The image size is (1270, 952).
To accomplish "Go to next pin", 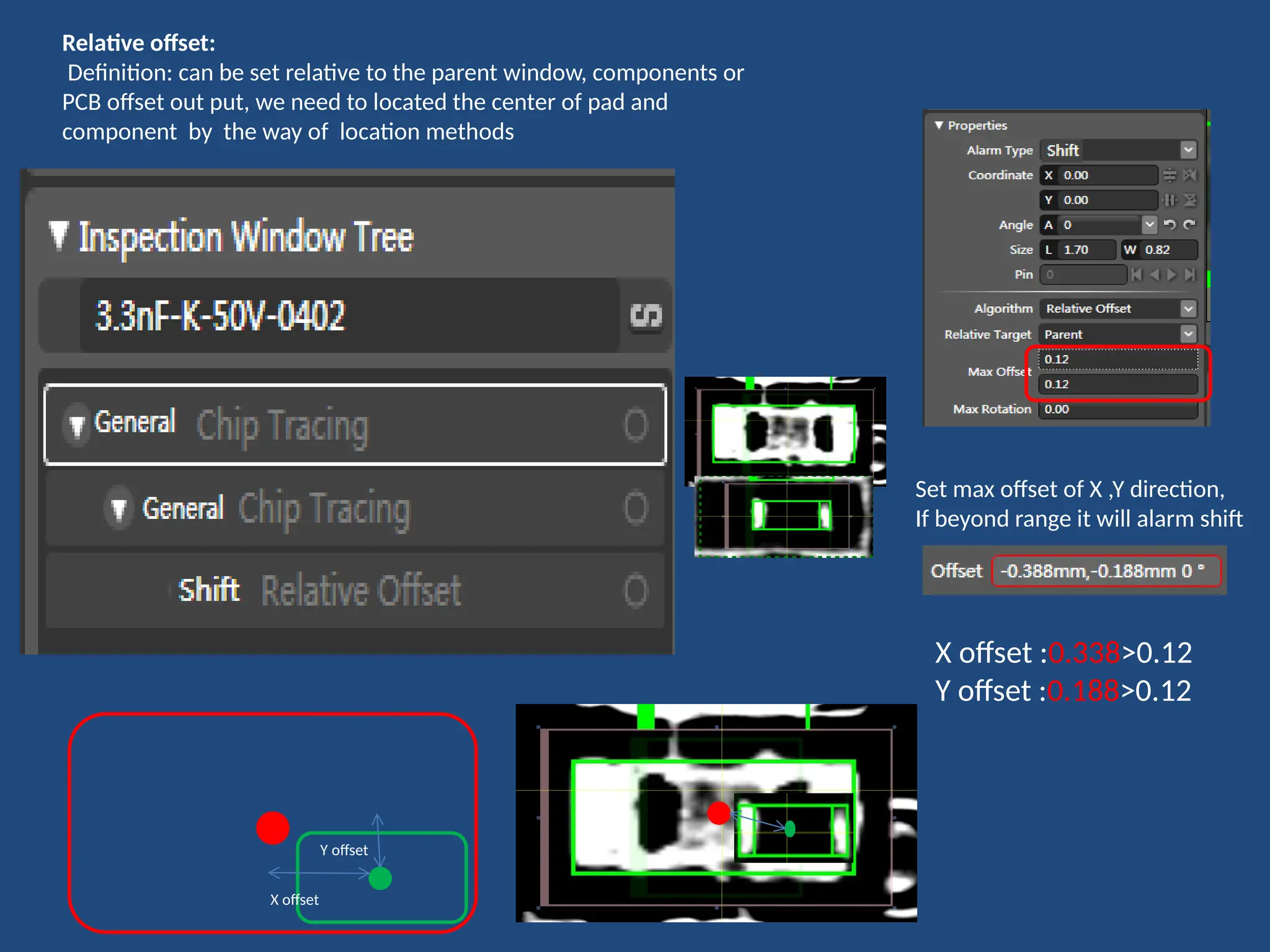I will tap(1171, 275).
